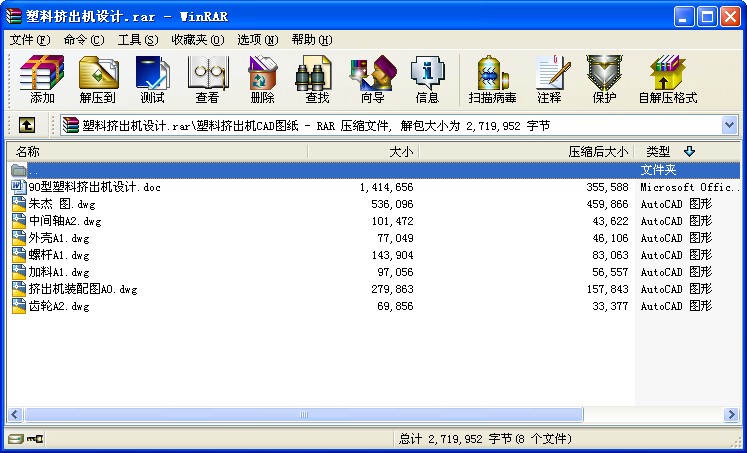This screenshot has height=453, width=747.
Task: Click the parent folder icon in ".." row
Action: [19, 170]
